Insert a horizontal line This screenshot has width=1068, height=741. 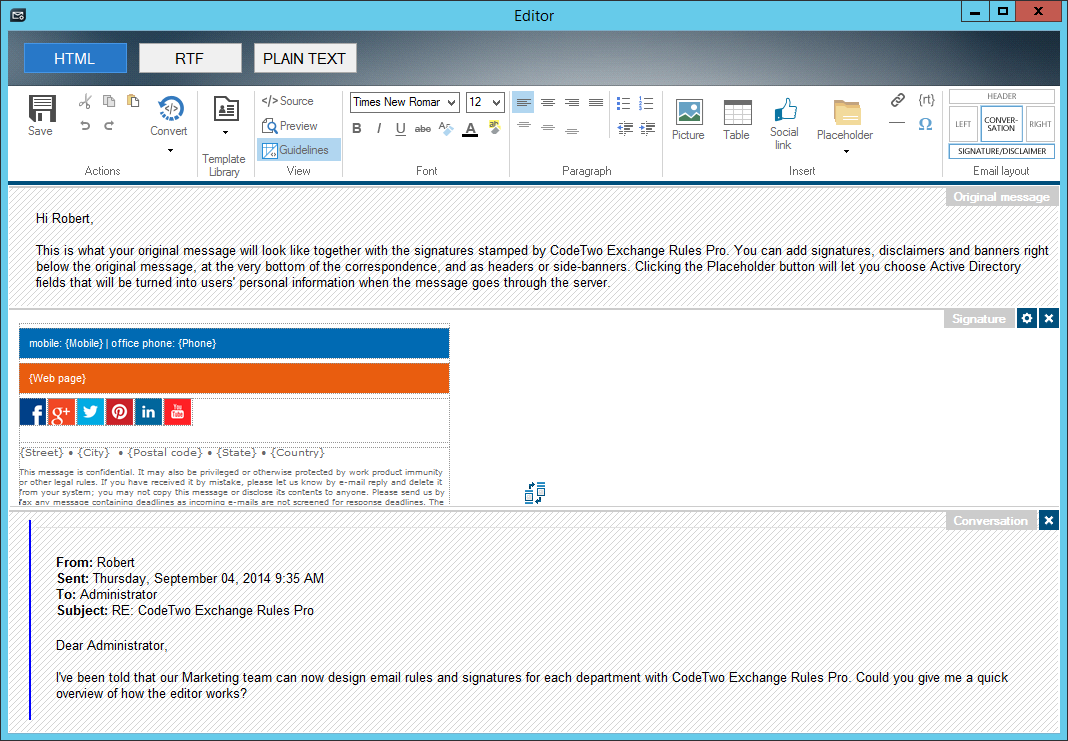897,124
